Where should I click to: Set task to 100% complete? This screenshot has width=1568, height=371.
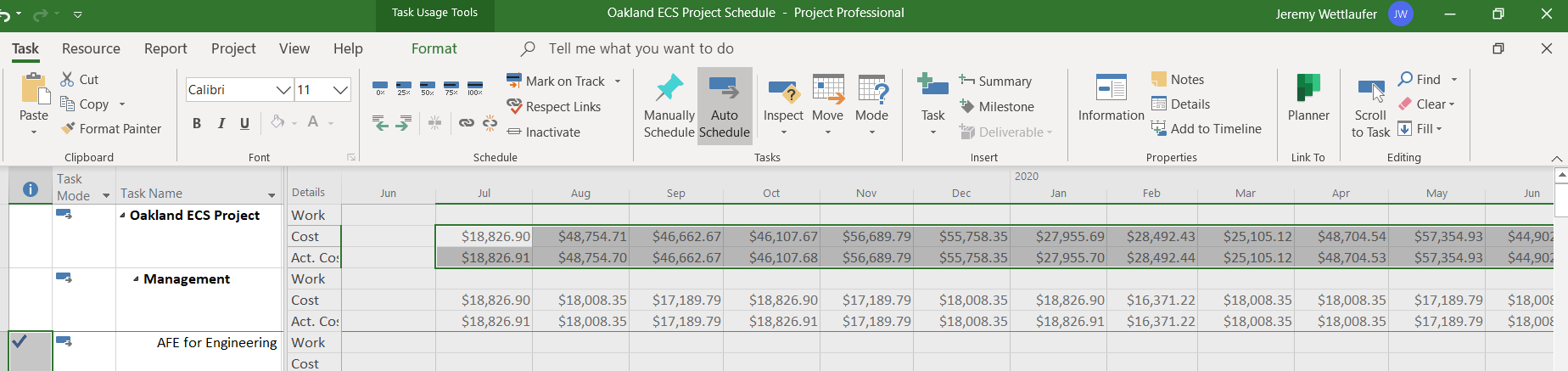[475, 87]
